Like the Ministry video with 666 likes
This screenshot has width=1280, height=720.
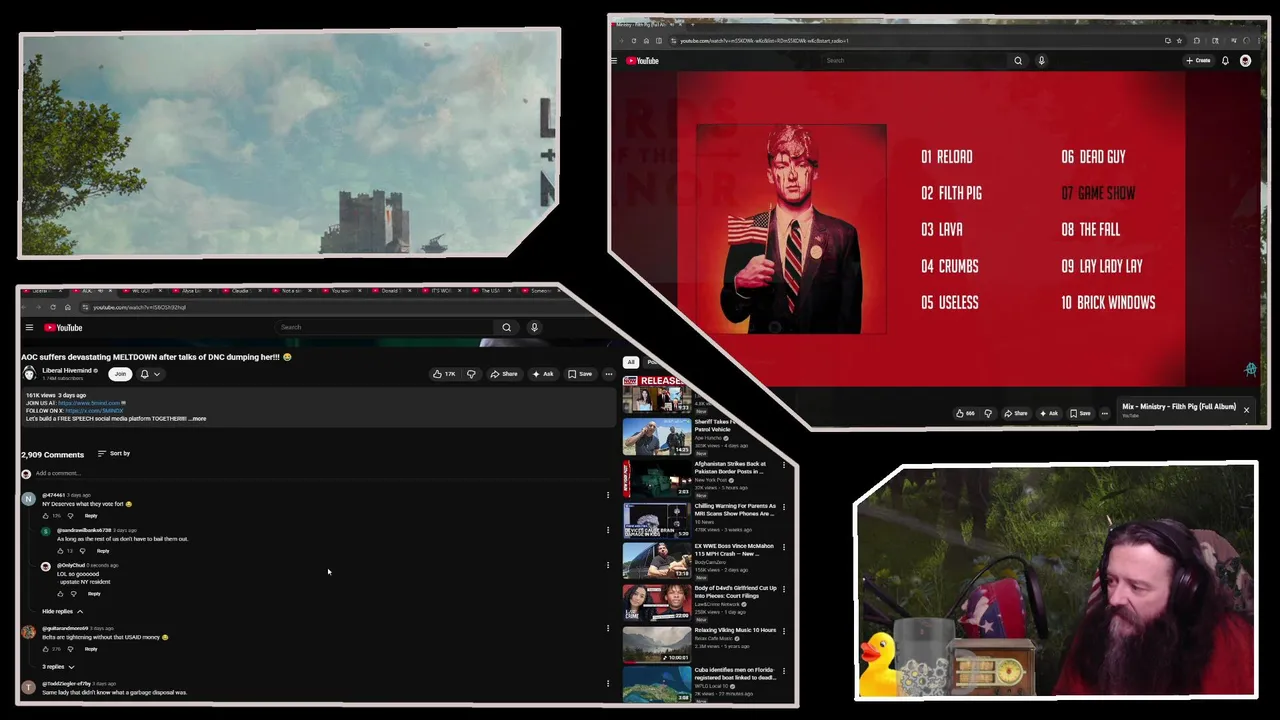click(x=965, y=413)
